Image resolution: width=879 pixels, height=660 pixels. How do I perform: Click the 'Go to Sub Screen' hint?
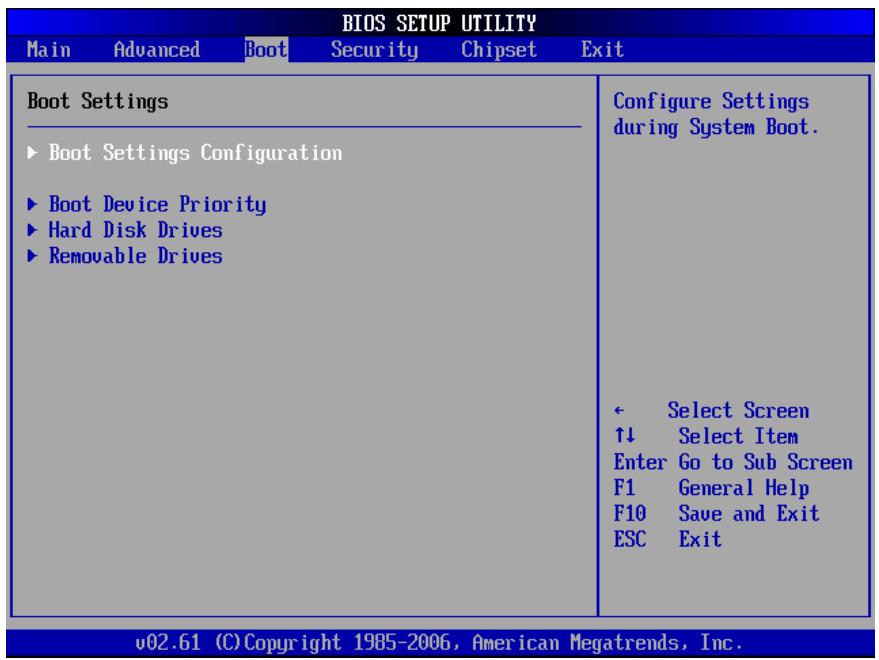[765, 462]
